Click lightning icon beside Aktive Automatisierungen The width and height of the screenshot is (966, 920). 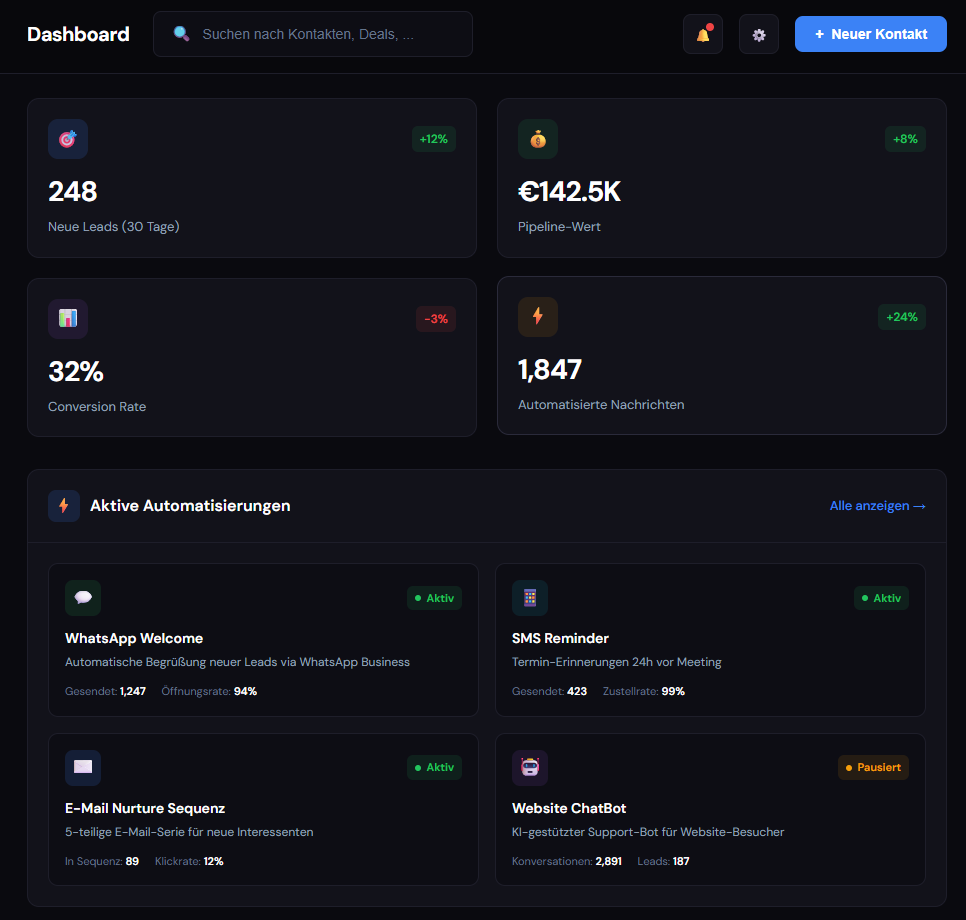[64, 506]
